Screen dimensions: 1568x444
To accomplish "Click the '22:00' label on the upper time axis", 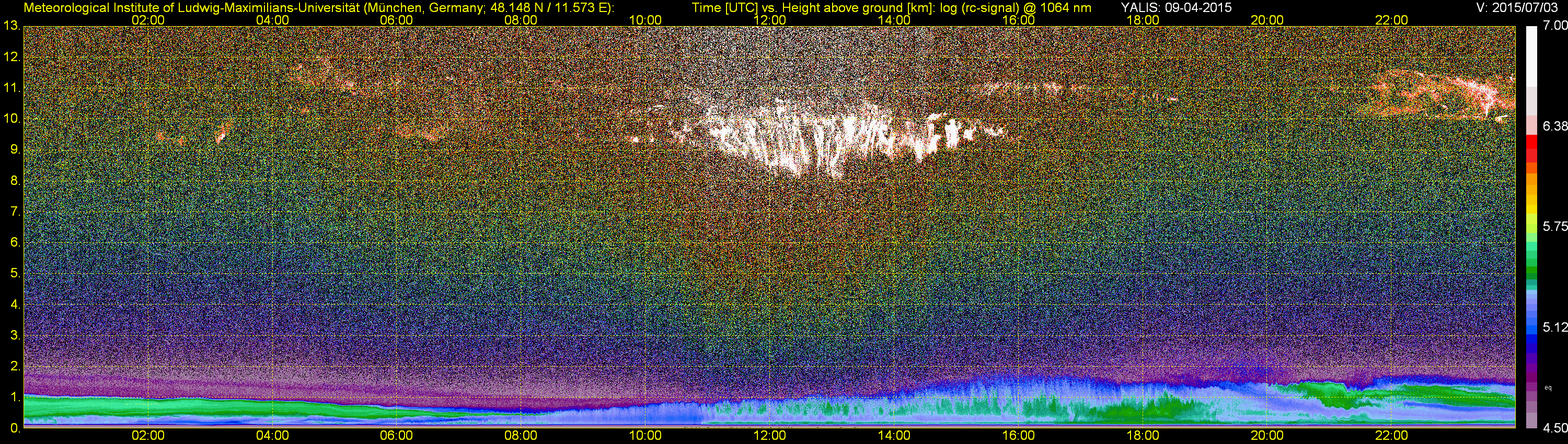I will click(1391, 20).
